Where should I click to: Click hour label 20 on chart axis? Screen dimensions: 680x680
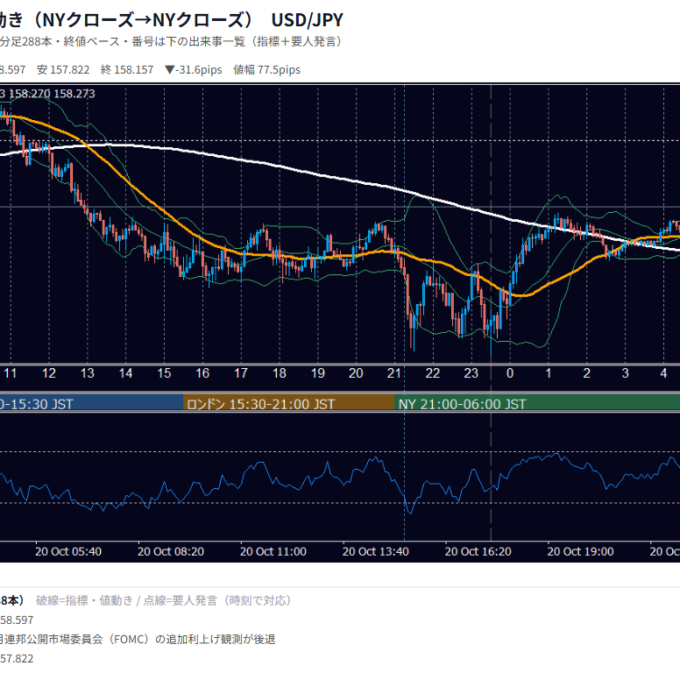(356, 373)
